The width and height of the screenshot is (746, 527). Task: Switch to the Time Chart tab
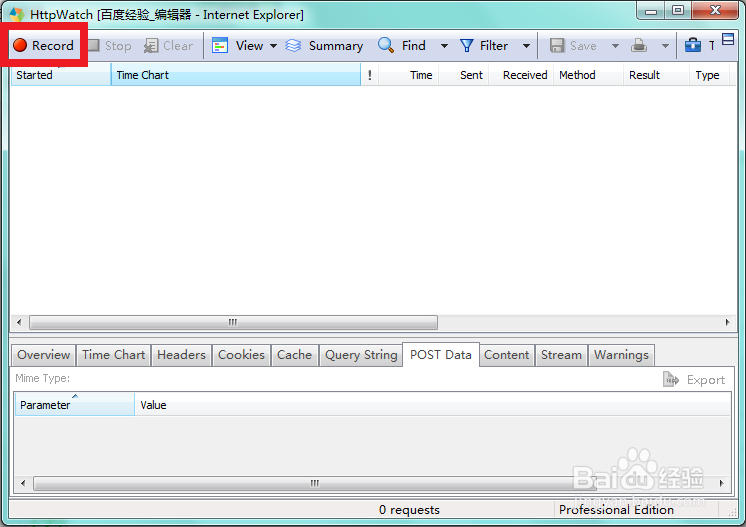point(113,355)
